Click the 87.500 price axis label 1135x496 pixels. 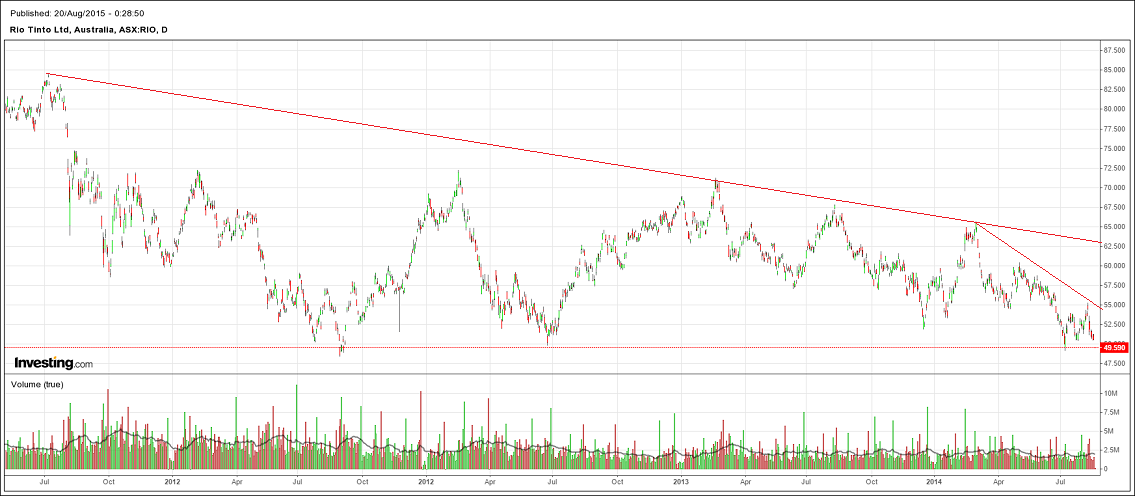[x=1115, y=50]
